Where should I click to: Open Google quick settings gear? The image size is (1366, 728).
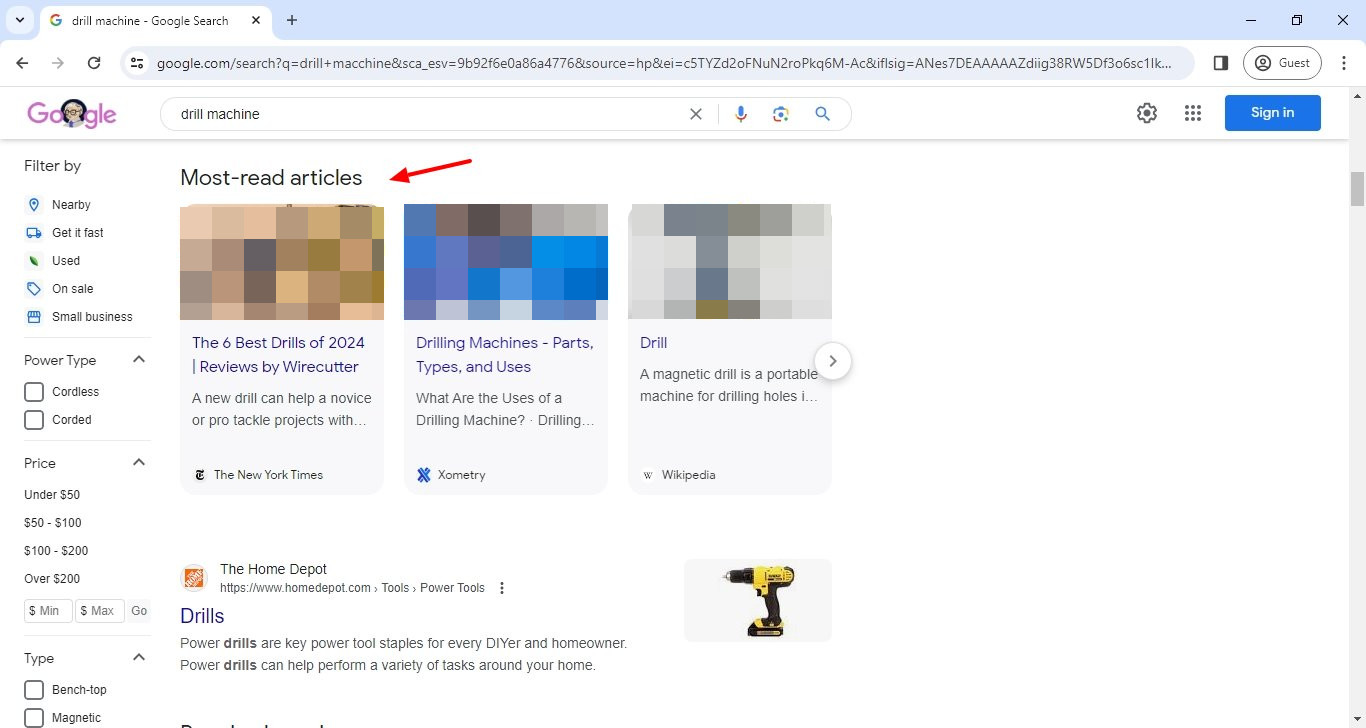pyautogui.click(x=1146, y=112)
